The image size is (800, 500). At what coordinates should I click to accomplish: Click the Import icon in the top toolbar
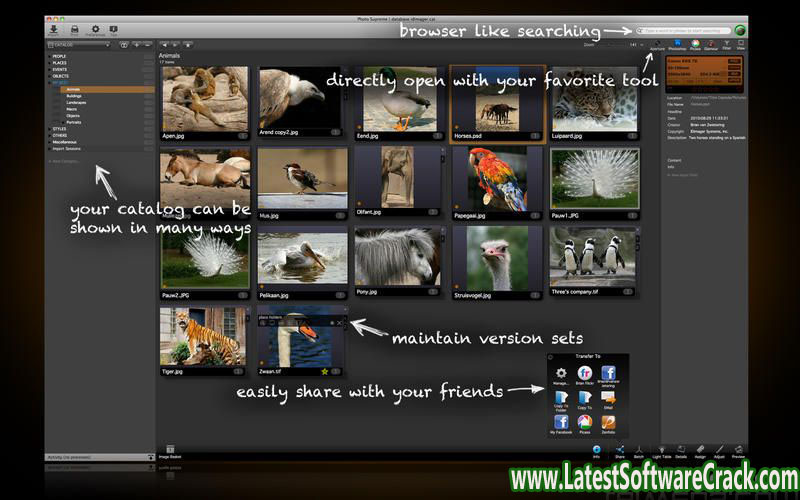point(51,30)
